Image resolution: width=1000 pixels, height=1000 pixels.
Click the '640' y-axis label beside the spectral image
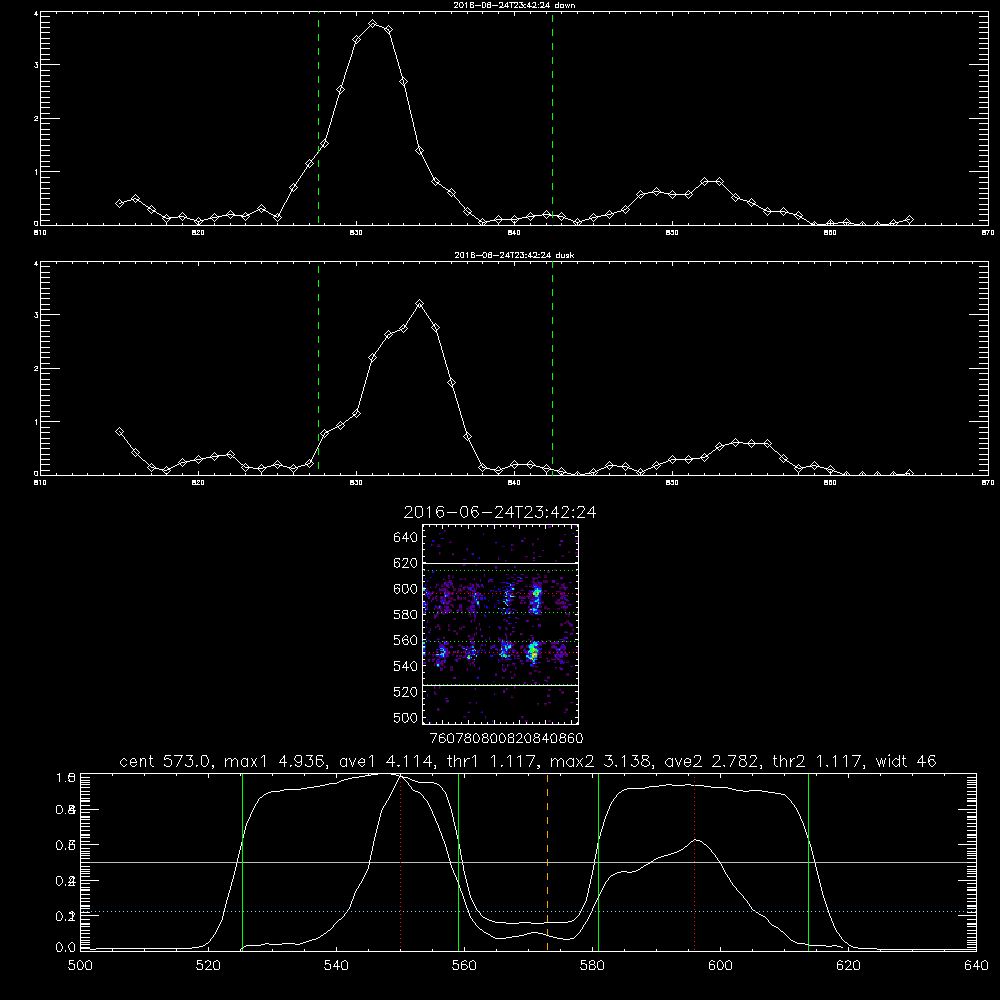[x=405, y=538]
